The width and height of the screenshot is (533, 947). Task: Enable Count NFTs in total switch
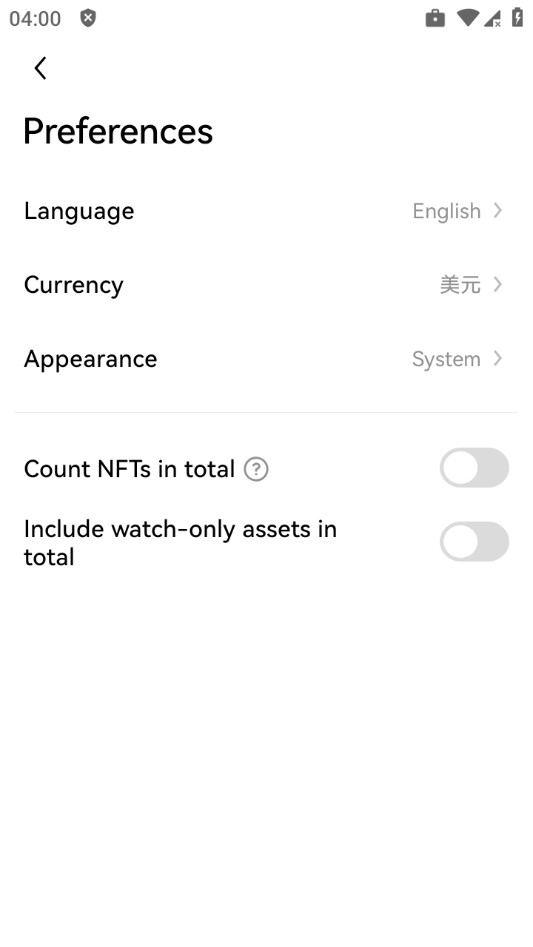(474, 467)
